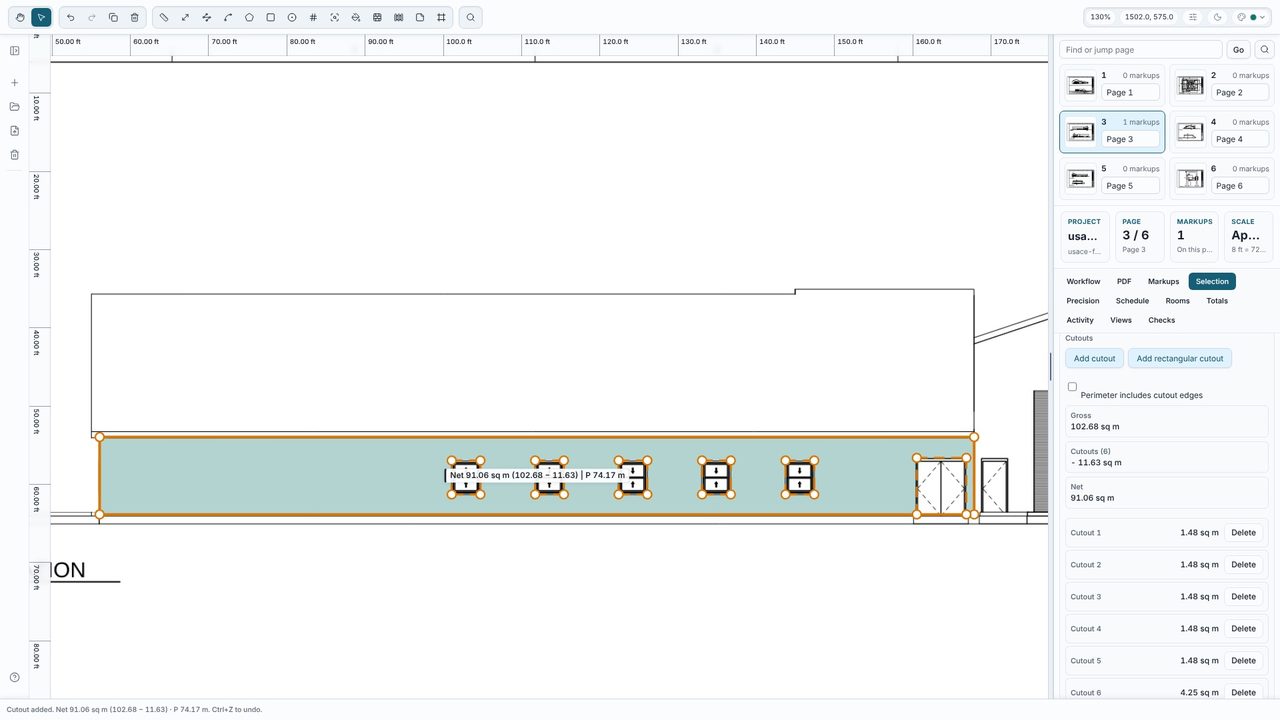The image size is (1280, 720).
Task: Open the search magnifier in the top toolbar
Action: pyautogui.click(x=470, y=17)
